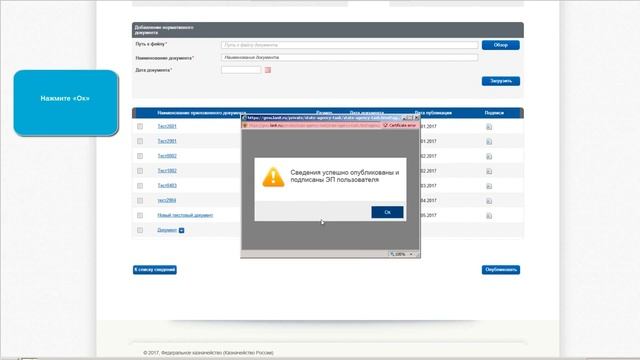Click the Загрузить upload button
This screenshot has height=360, width=640.
click(500, 81)
